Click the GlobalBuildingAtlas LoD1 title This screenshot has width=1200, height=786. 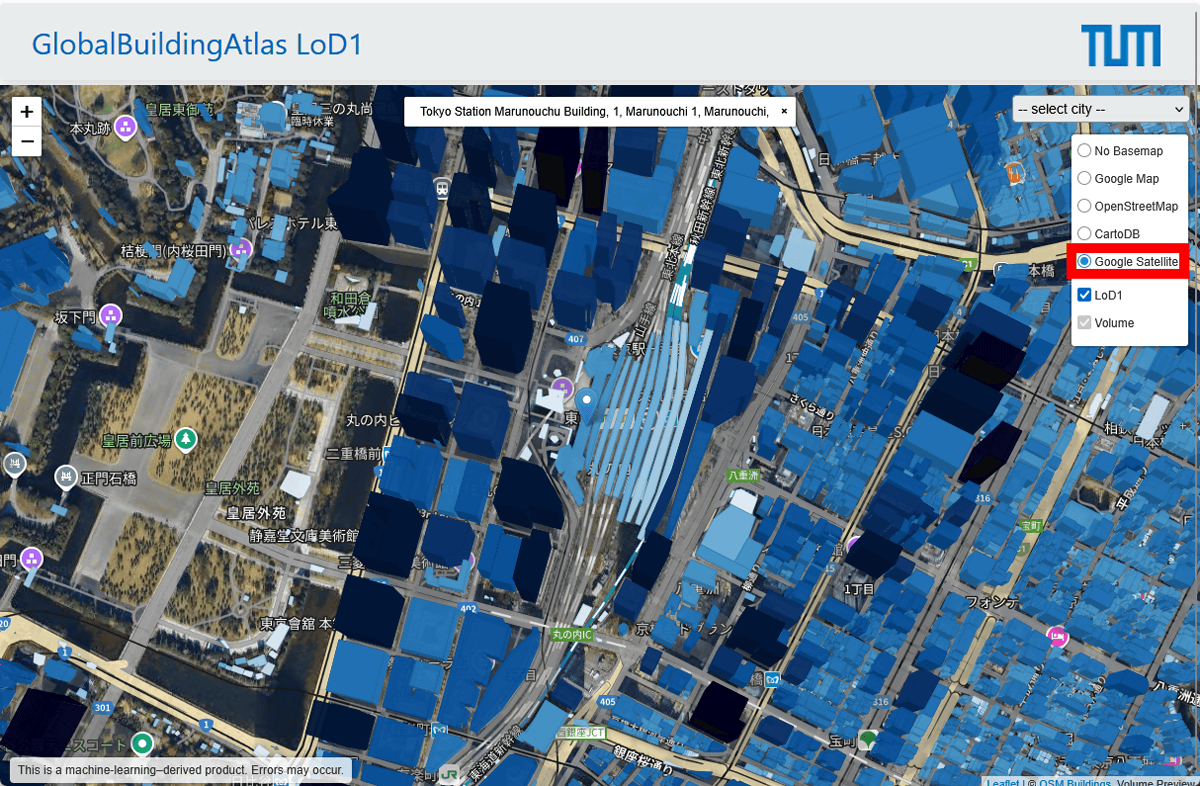197,45
